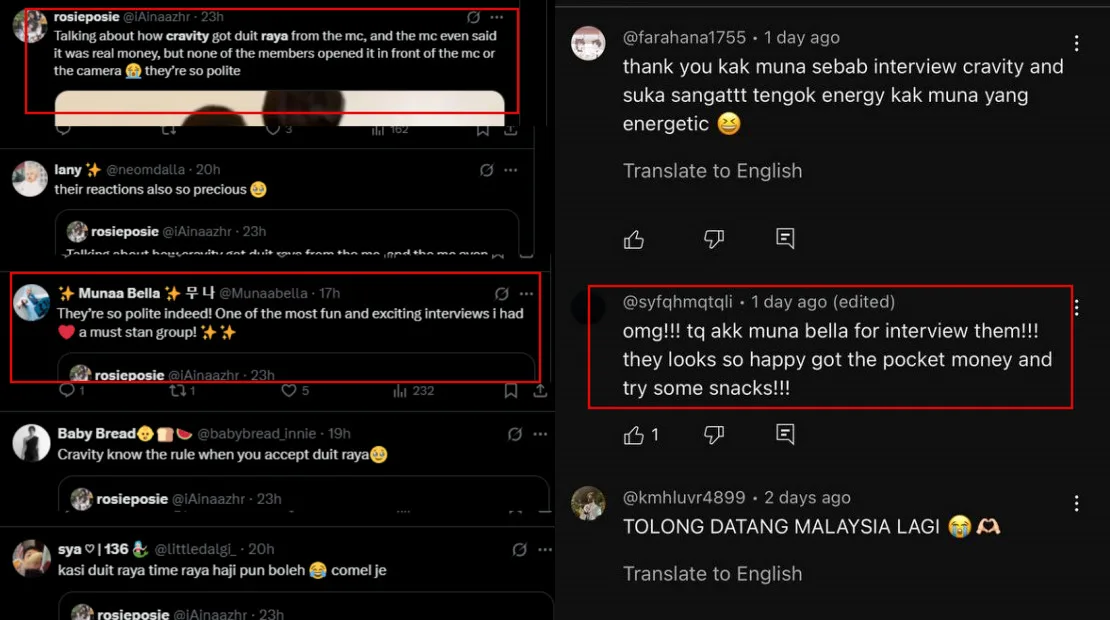Open three-dot menu for @farahana1755 comment

click(x=1076, y=43)
